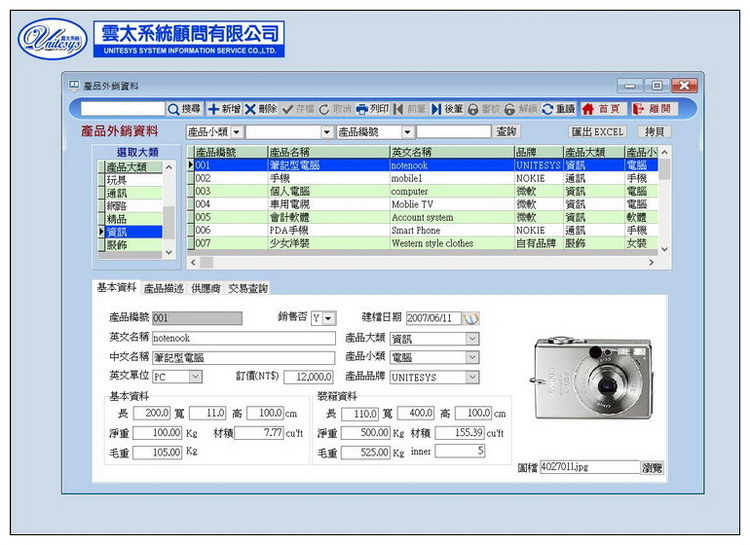Open the 銷售否 Y dropdown
This screenshot has height=545, width=750.
(x=330, y=318)
